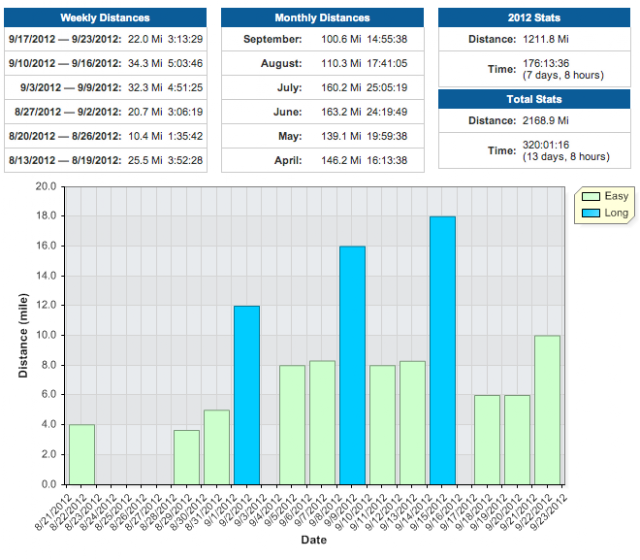This screenshot has width=640, height=560.
Task: Click the 9/23/2012 date axis label
Action: (x=549, y=513)
